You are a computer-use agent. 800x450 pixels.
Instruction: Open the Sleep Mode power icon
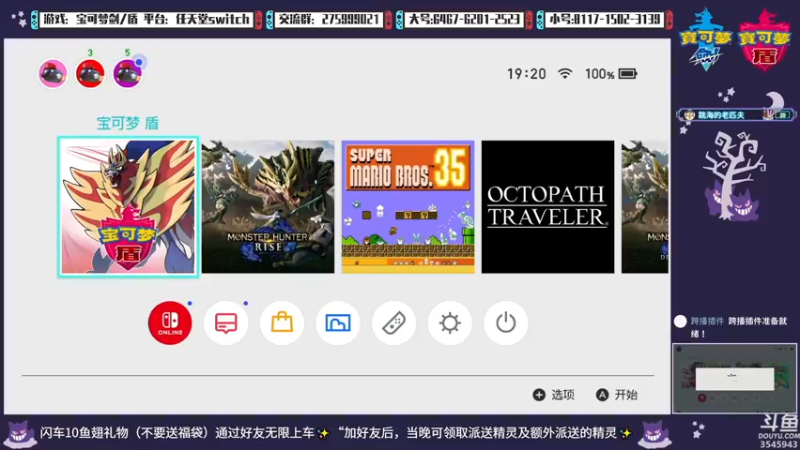[506, 323]
